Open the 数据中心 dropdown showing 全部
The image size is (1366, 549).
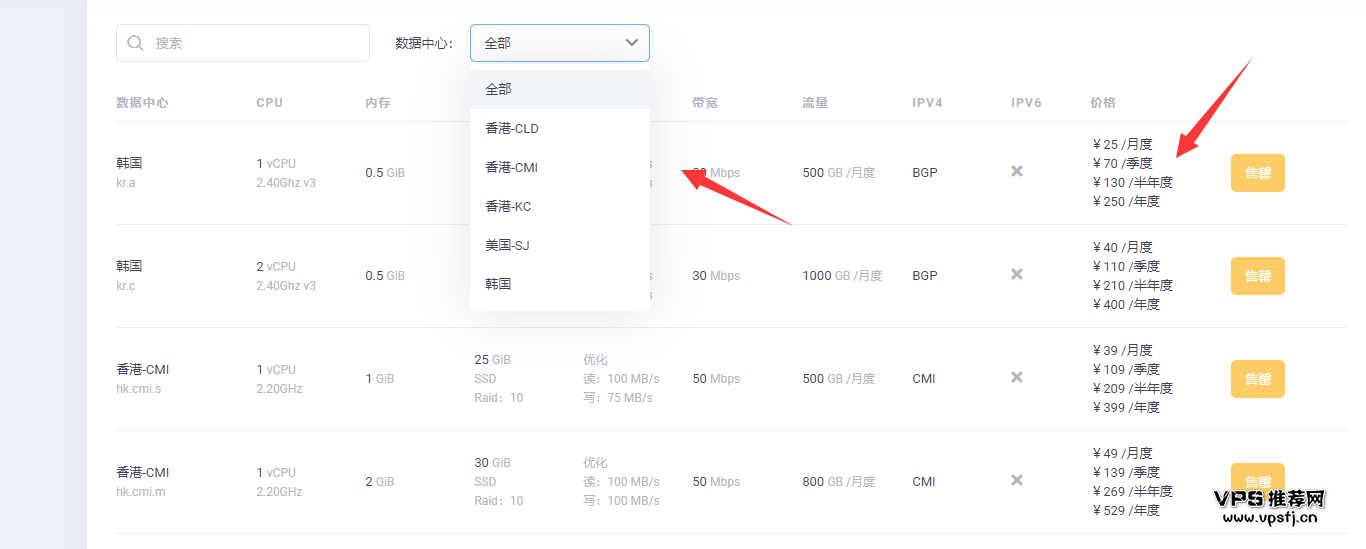tap(560, 43)
